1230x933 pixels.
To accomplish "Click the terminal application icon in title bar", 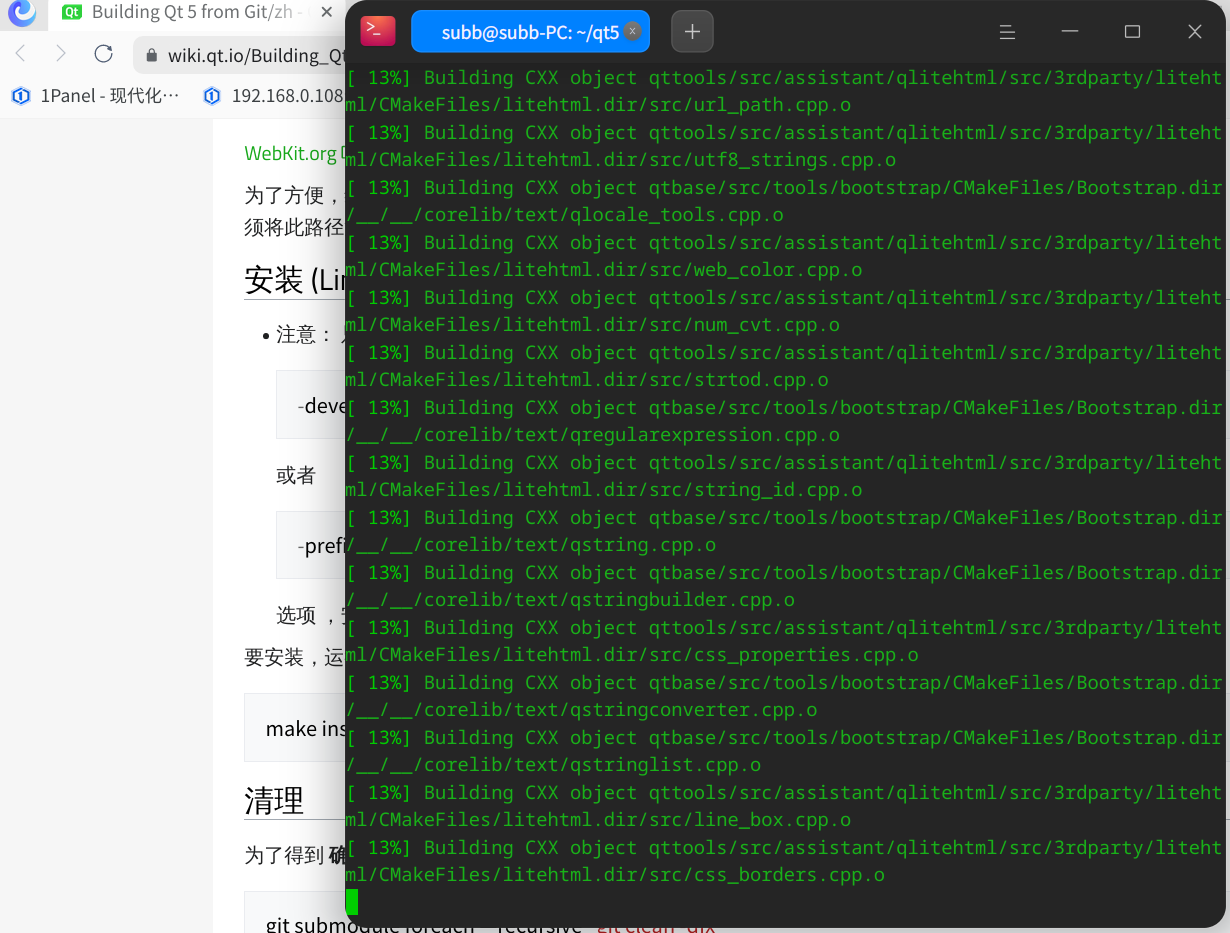I will pyautogui.click(x=378, y=31).
